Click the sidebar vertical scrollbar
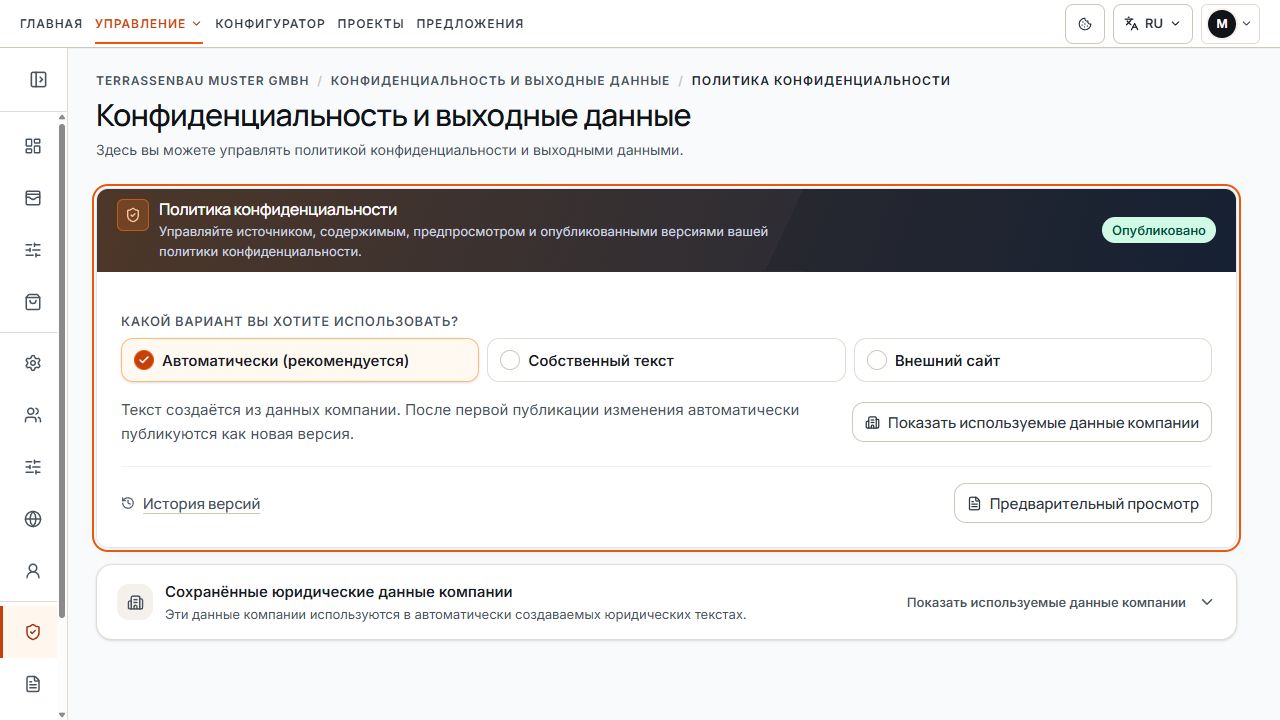The width and height of the screenshot is (1280, 720). tap(63, 370)
